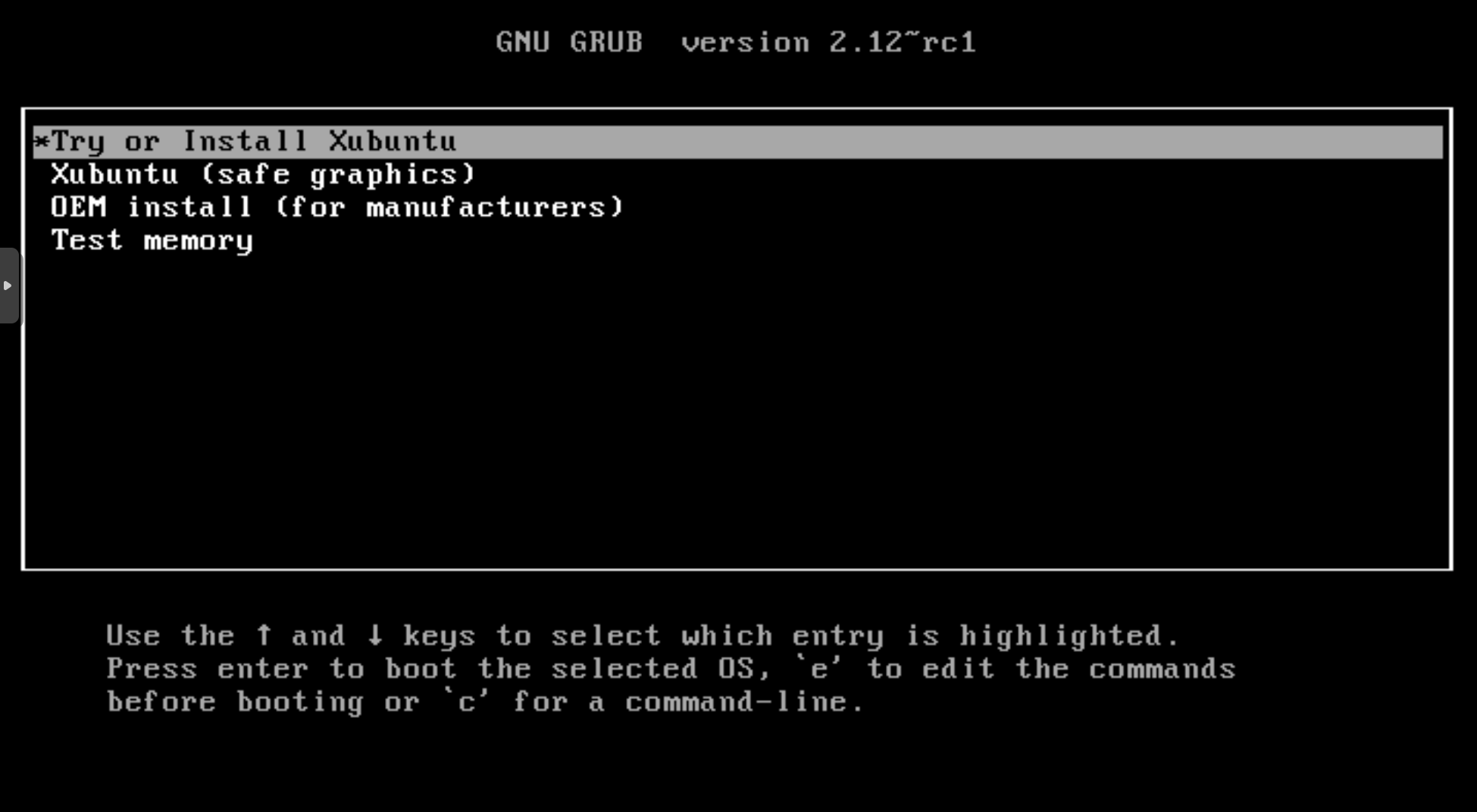Click the version 2.12~rc1 label
The height and width of the screenshot is (812, 1477).
click(x=828, y=42)
